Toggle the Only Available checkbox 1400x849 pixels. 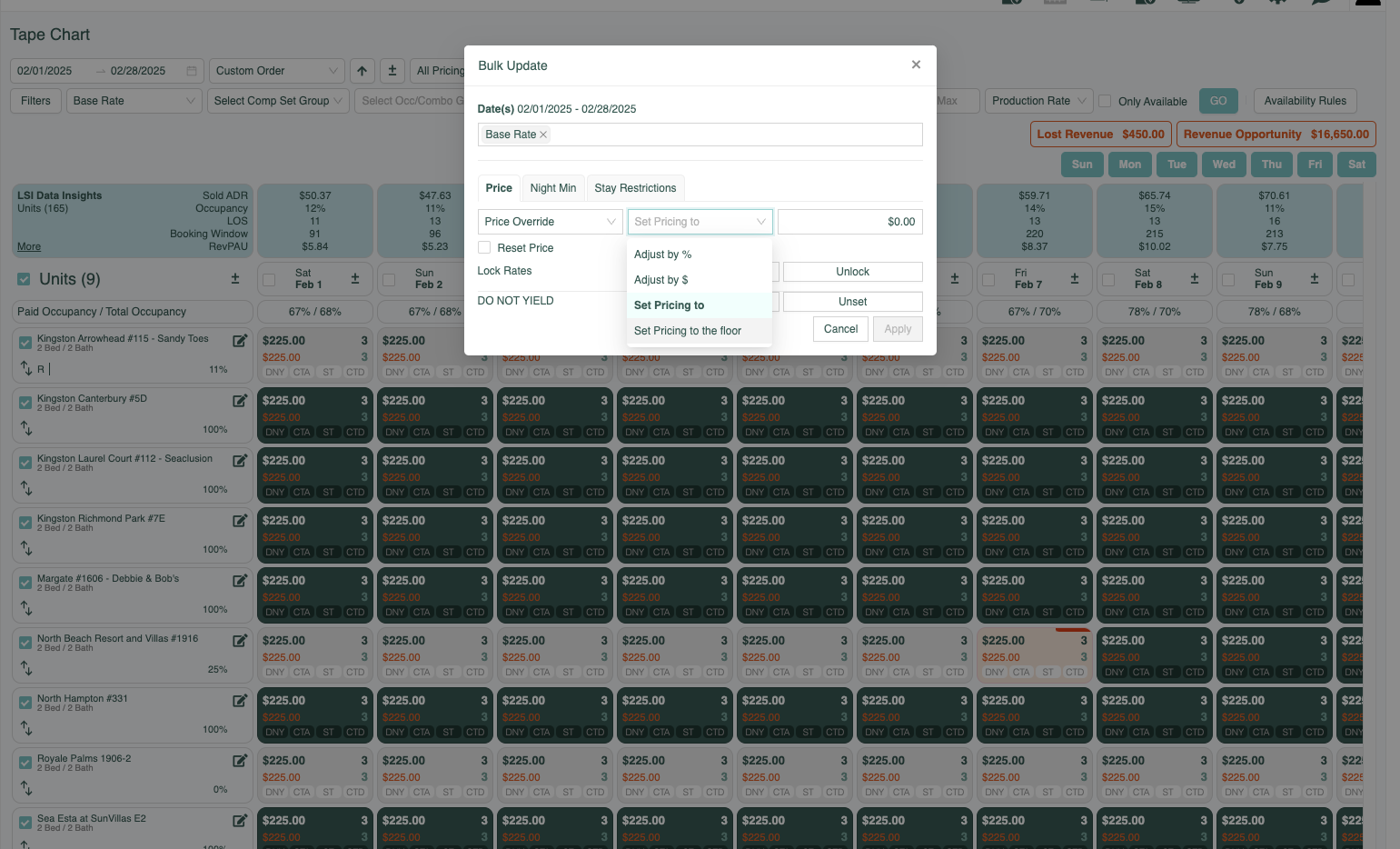click(1105, 101)
